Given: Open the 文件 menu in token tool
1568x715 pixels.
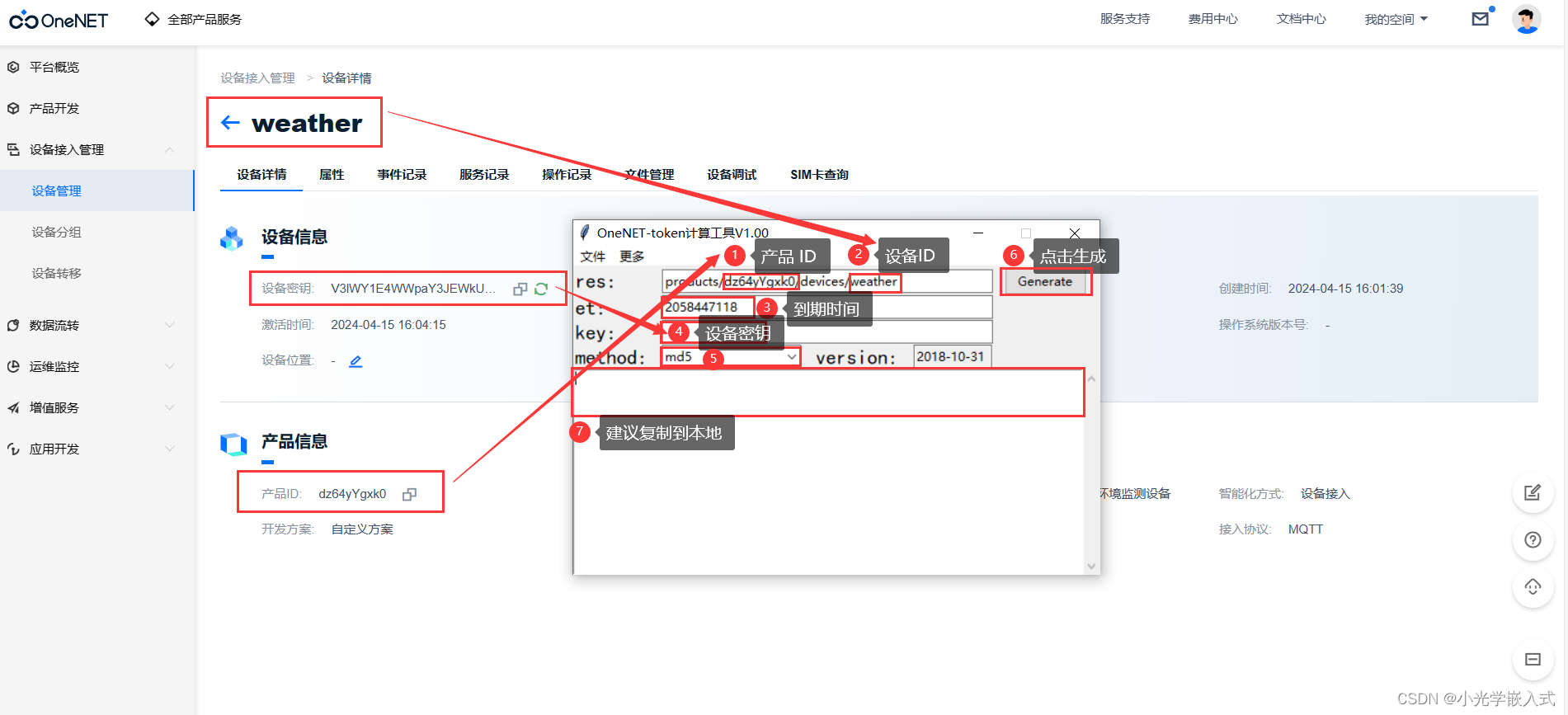Looking at the screenshot, I should pos(592,256).
